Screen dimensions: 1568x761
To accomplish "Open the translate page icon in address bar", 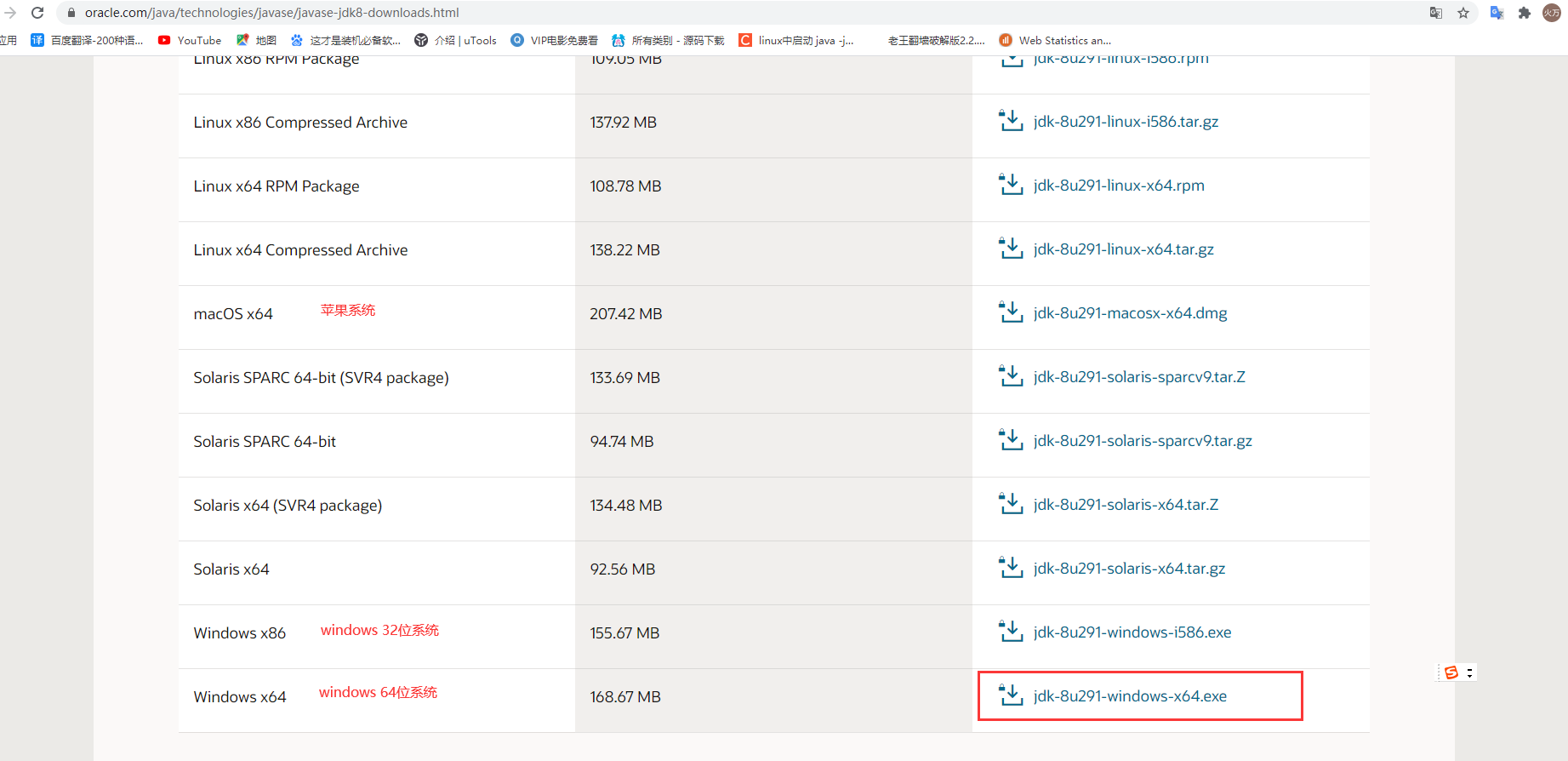I will coord(1436,13).
